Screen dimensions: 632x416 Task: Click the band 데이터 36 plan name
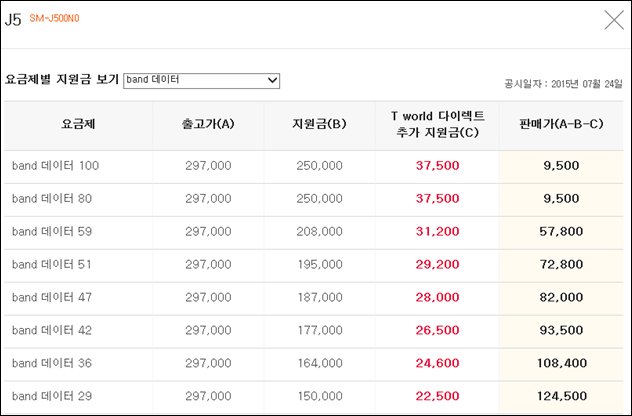[x=52, y=363]
